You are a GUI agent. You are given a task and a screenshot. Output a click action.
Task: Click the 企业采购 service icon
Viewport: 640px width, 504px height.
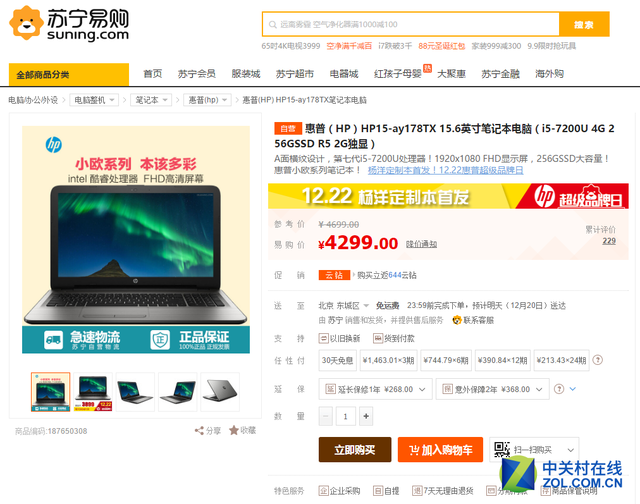coord(323,491)
